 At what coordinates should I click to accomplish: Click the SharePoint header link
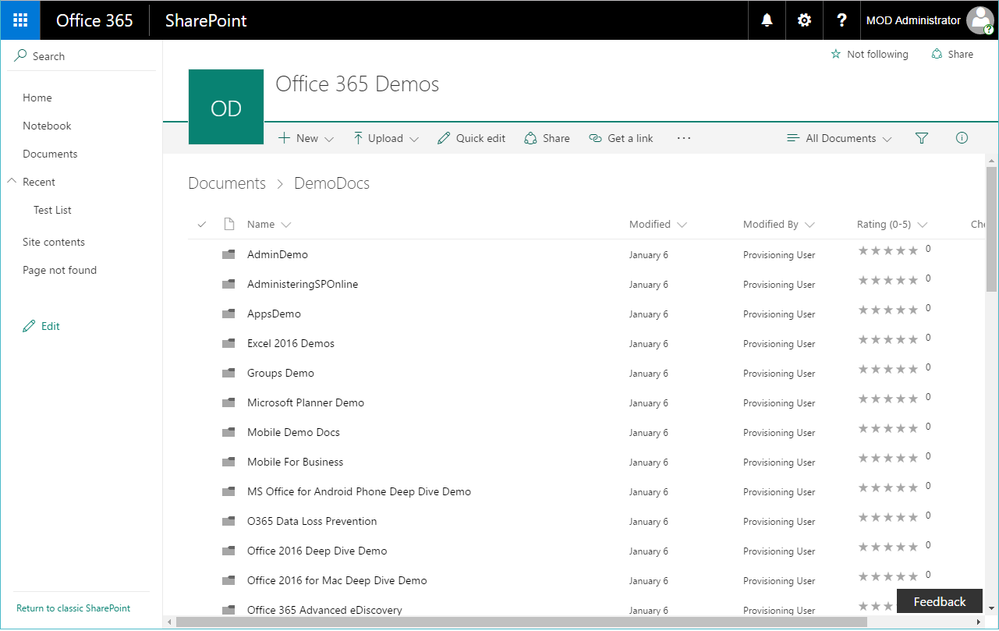[x=206, y=20]
